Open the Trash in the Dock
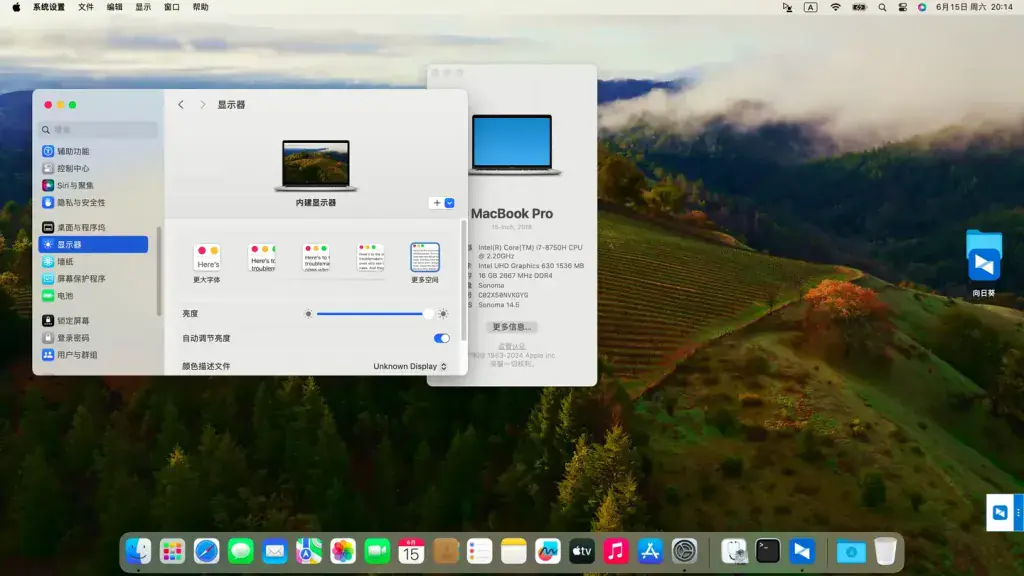Screen dimensions: 1024x576 pos(886,552)
